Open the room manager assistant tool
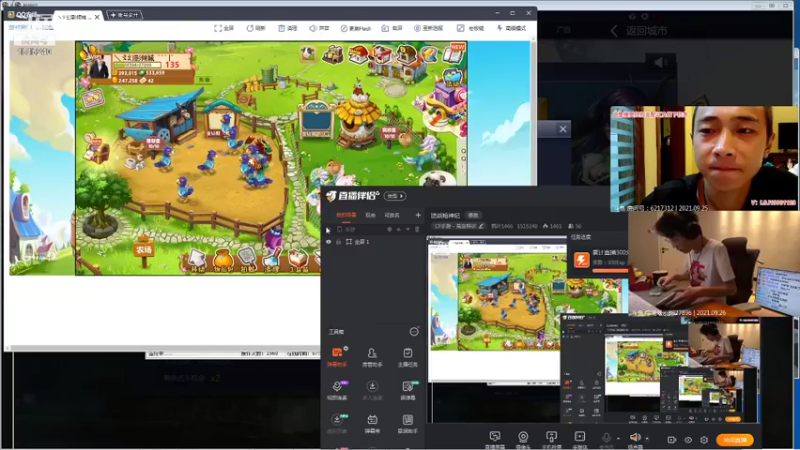 [x=372, y=357]
